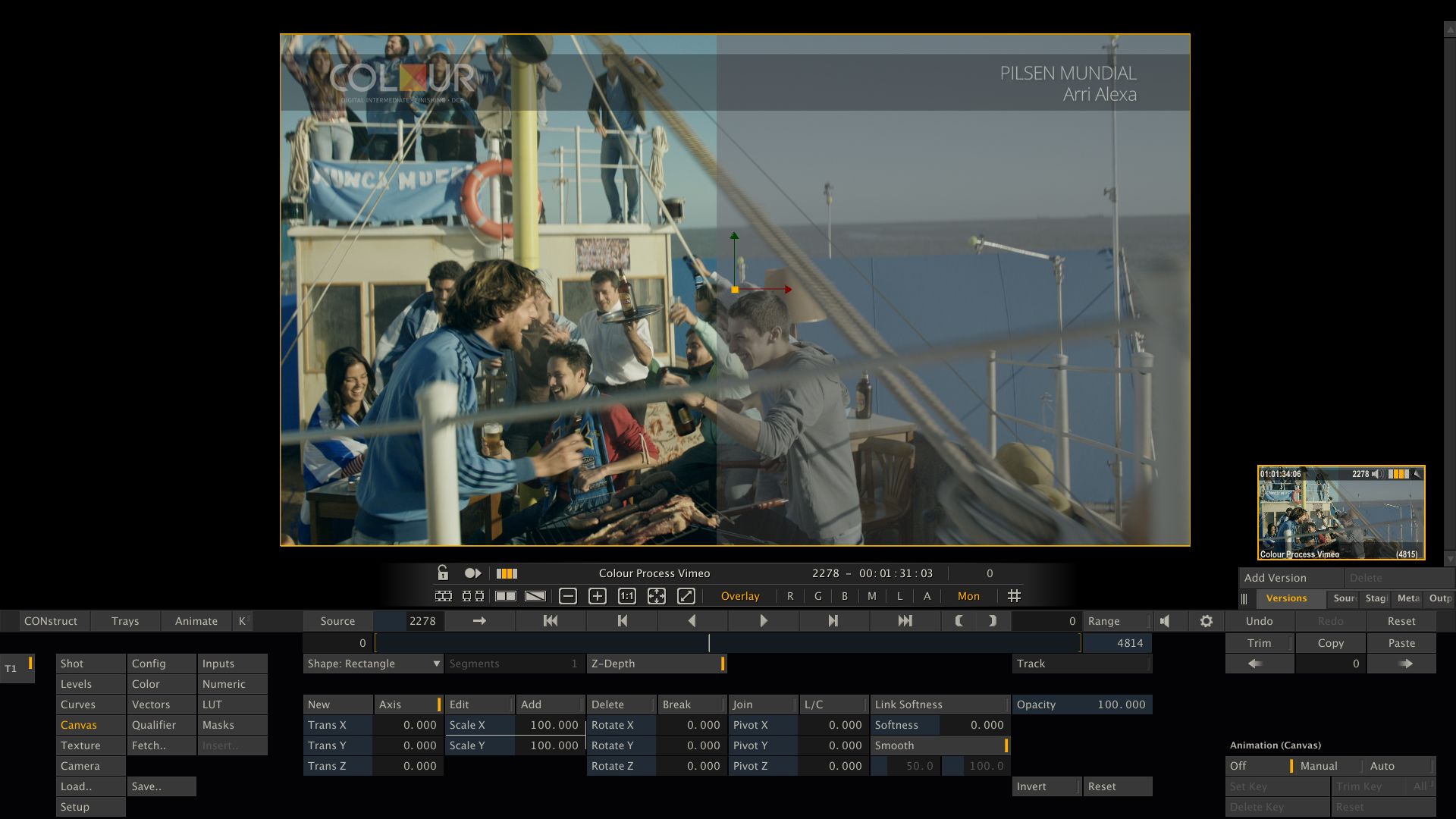This screenshot has width=1456, height=819.
Task: Go to next shot
Action: pyautogui.click(x=833, y=621)
